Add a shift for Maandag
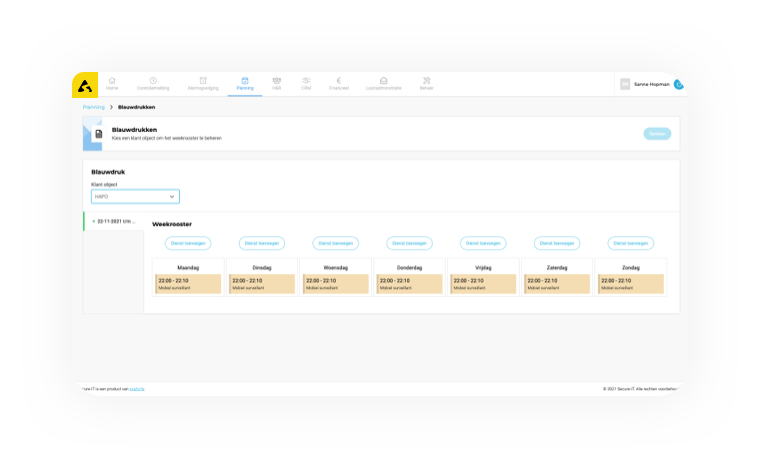The image size is (760, 468). pyautogui.click(x=188, y=243)
